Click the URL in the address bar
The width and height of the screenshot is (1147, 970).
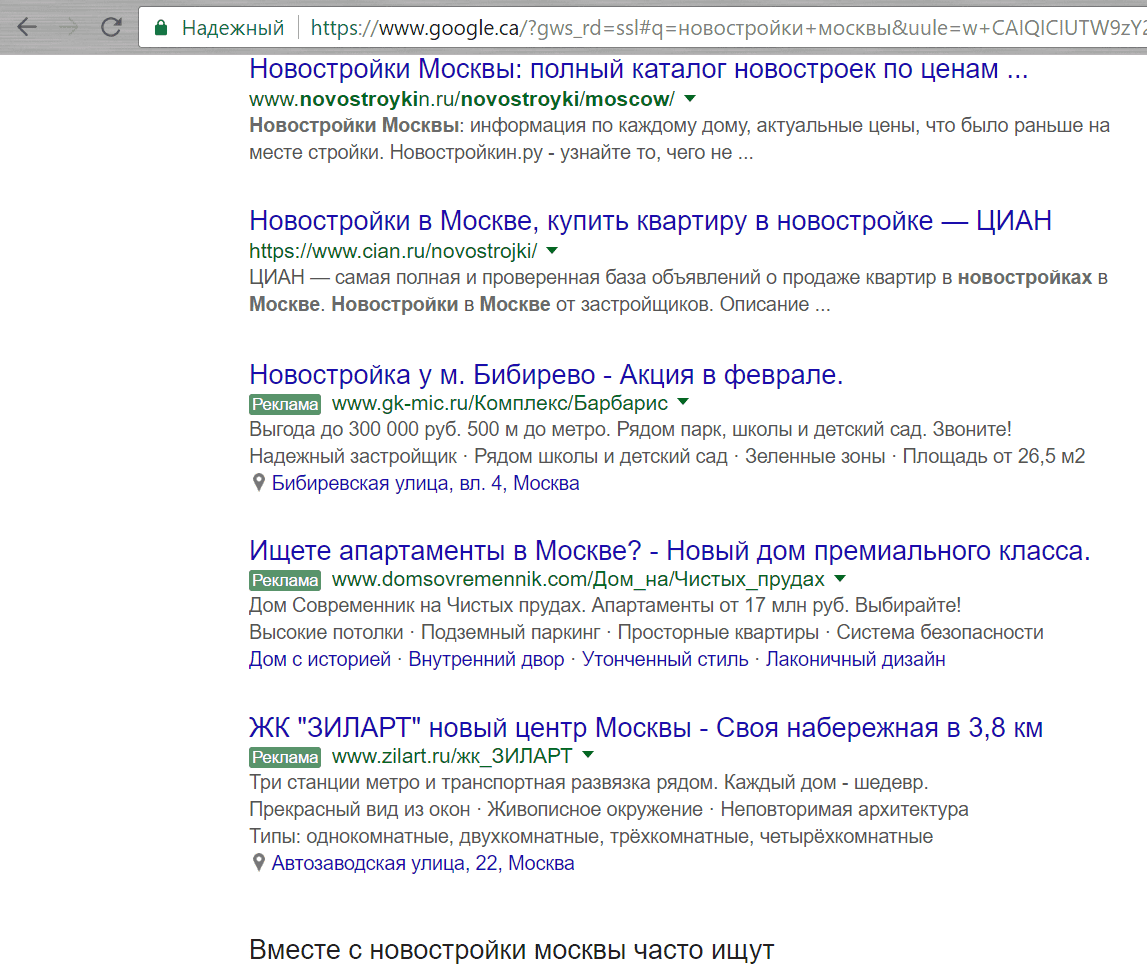(x=728, y=28)
